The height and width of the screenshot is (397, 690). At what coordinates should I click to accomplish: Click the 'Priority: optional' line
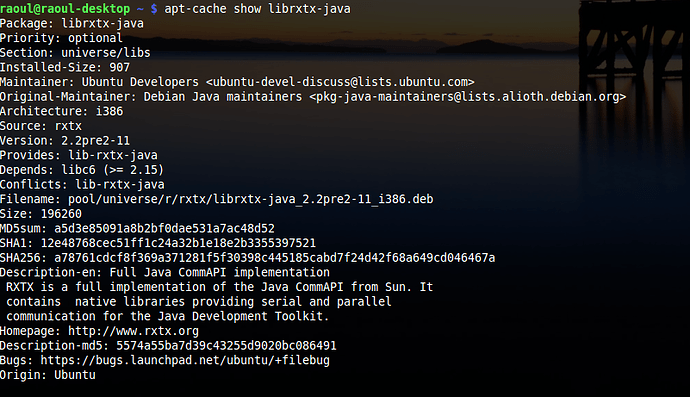click(x=61, y=38)
